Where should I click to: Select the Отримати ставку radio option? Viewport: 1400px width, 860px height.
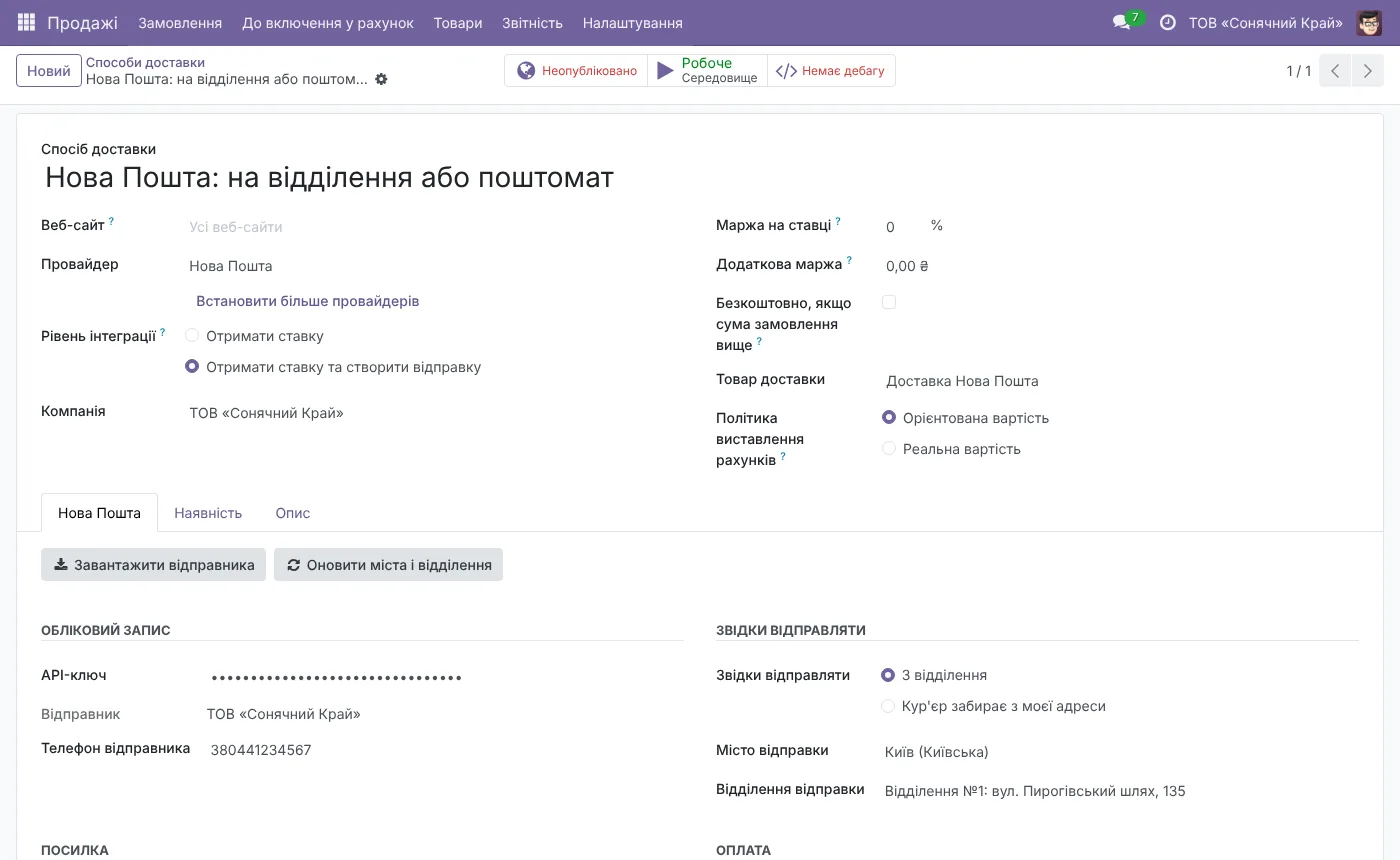point(192,336)
